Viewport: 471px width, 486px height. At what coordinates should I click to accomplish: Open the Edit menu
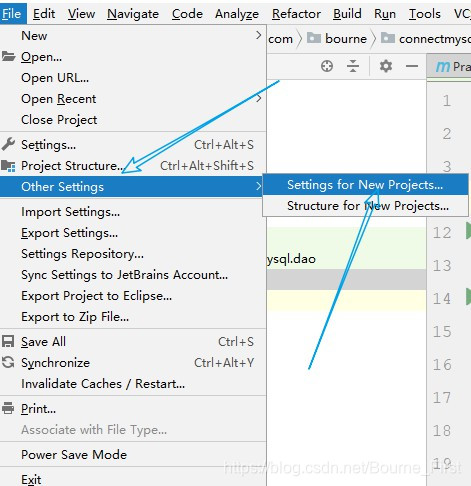click(x=44, y=14)
